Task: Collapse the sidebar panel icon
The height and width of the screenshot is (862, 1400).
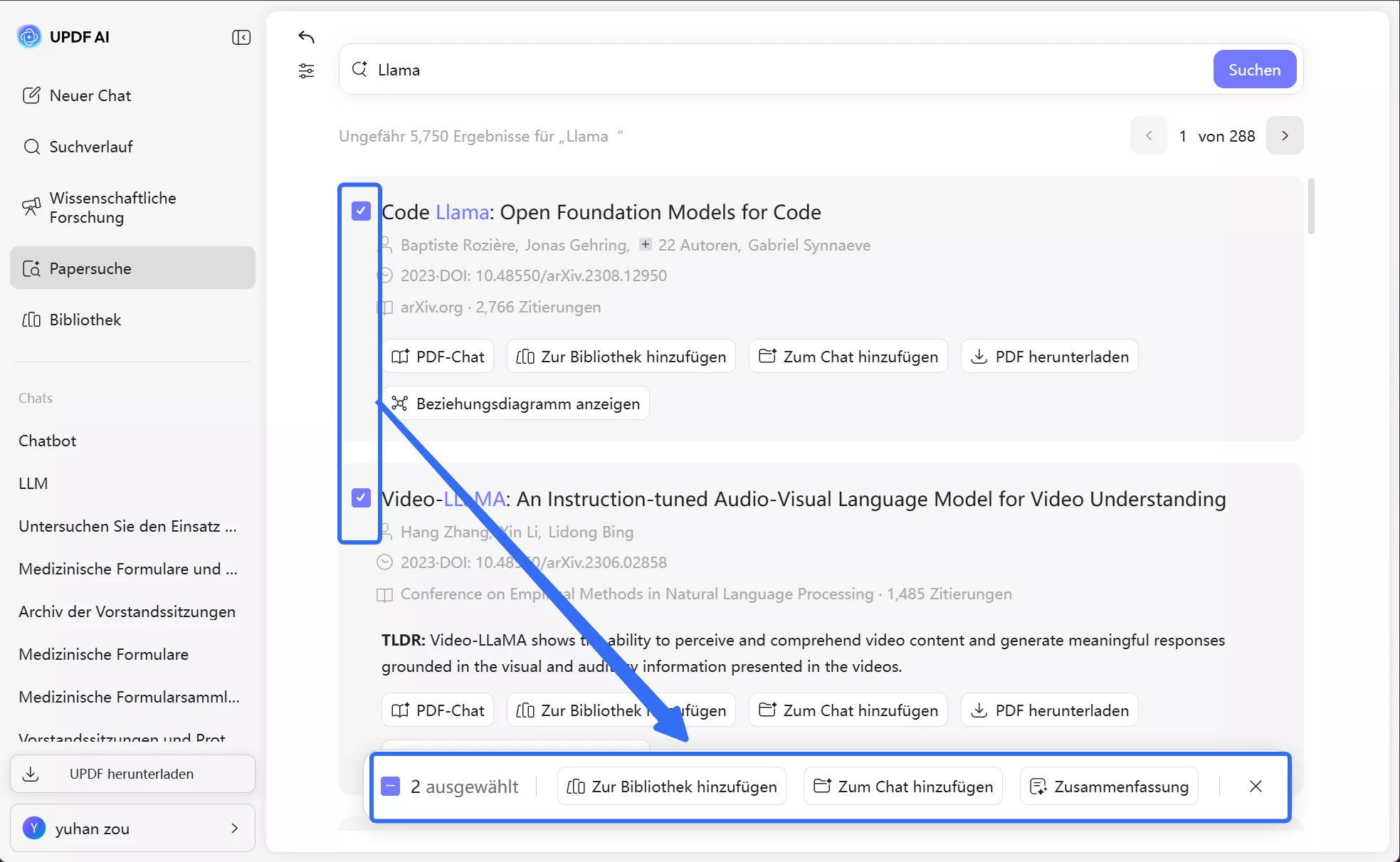Action: point(241,37)
